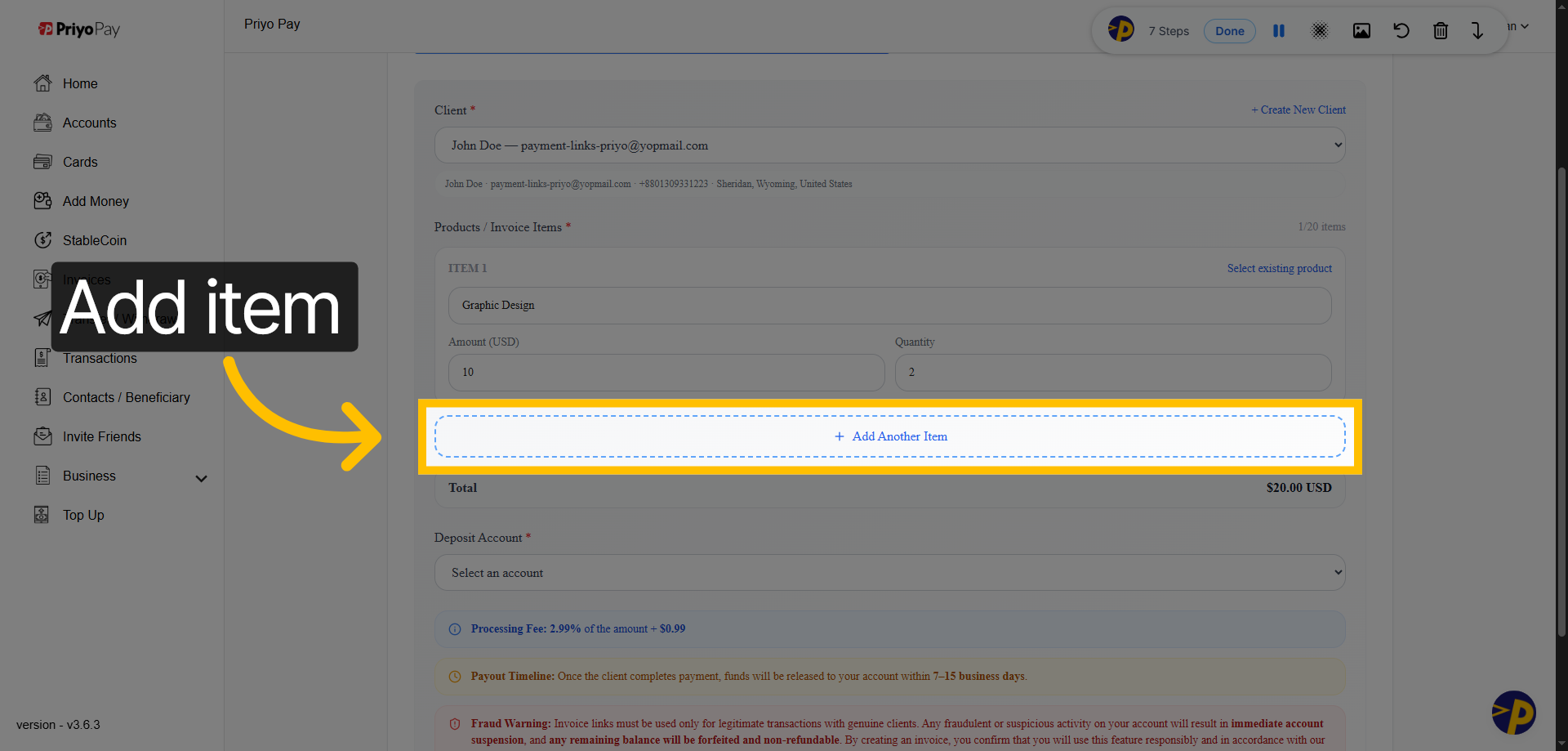Image resolution: width=1568 pixels, height=751 pixels.
Task: Pause the recording using the pause icon
Action: coord(1279,30)
